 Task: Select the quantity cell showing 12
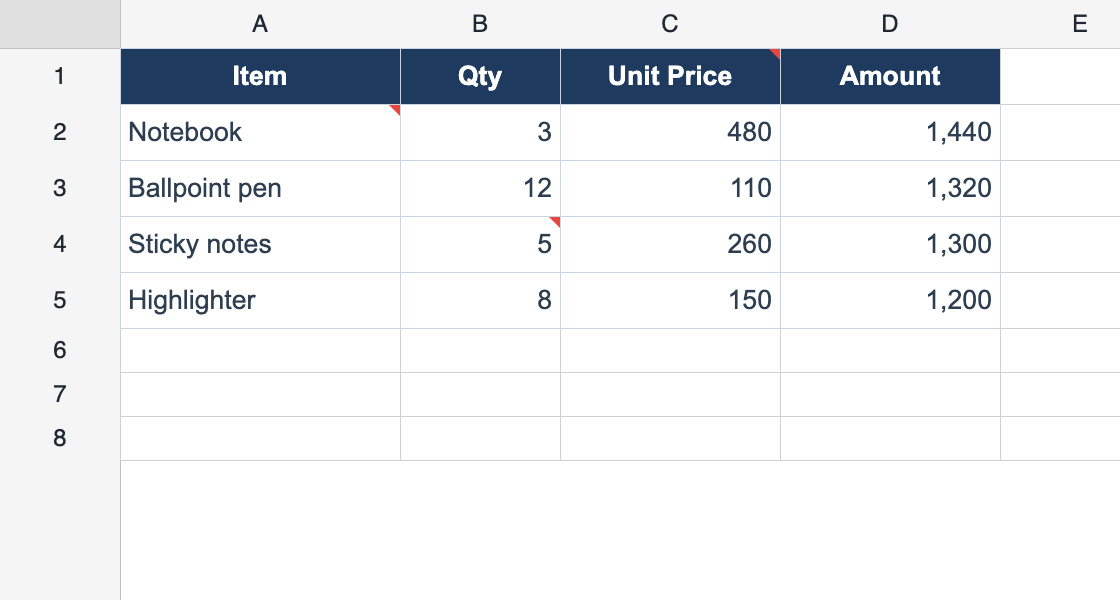tap(481, 189)
